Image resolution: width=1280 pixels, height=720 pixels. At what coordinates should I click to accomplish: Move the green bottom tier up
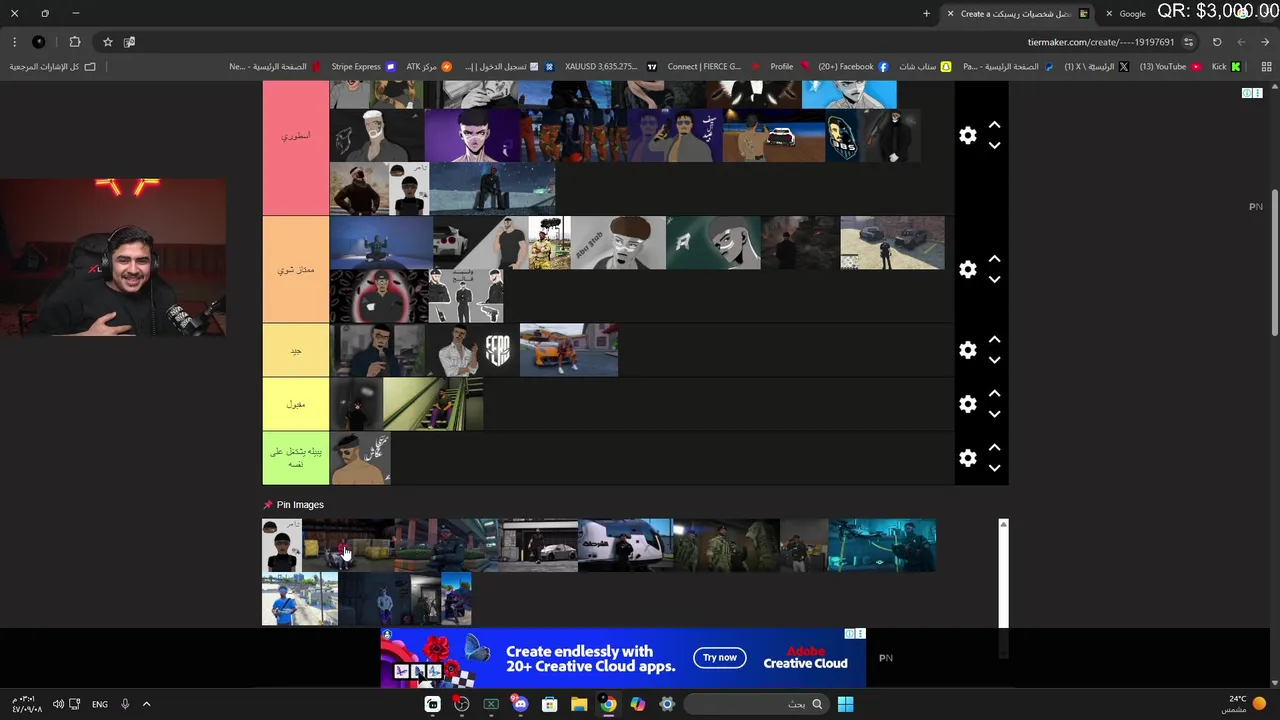tap(994, 448)
